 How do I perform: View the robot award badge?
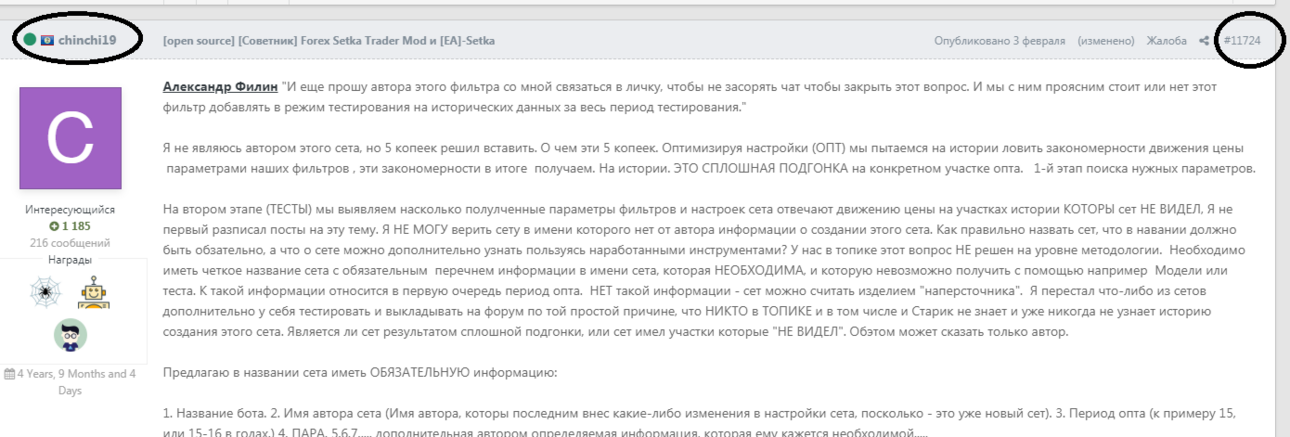pyautogui.click(x=95, y=291)
